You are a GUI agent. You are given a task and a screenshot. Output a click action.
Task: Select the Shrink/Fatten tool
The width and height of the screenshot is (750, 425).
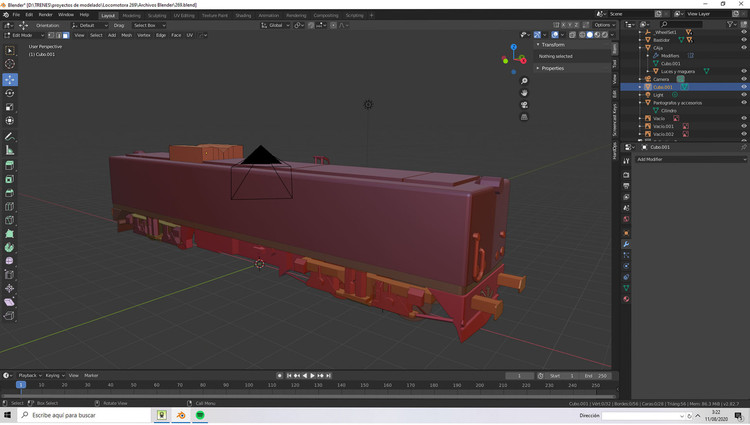point(10,288)
